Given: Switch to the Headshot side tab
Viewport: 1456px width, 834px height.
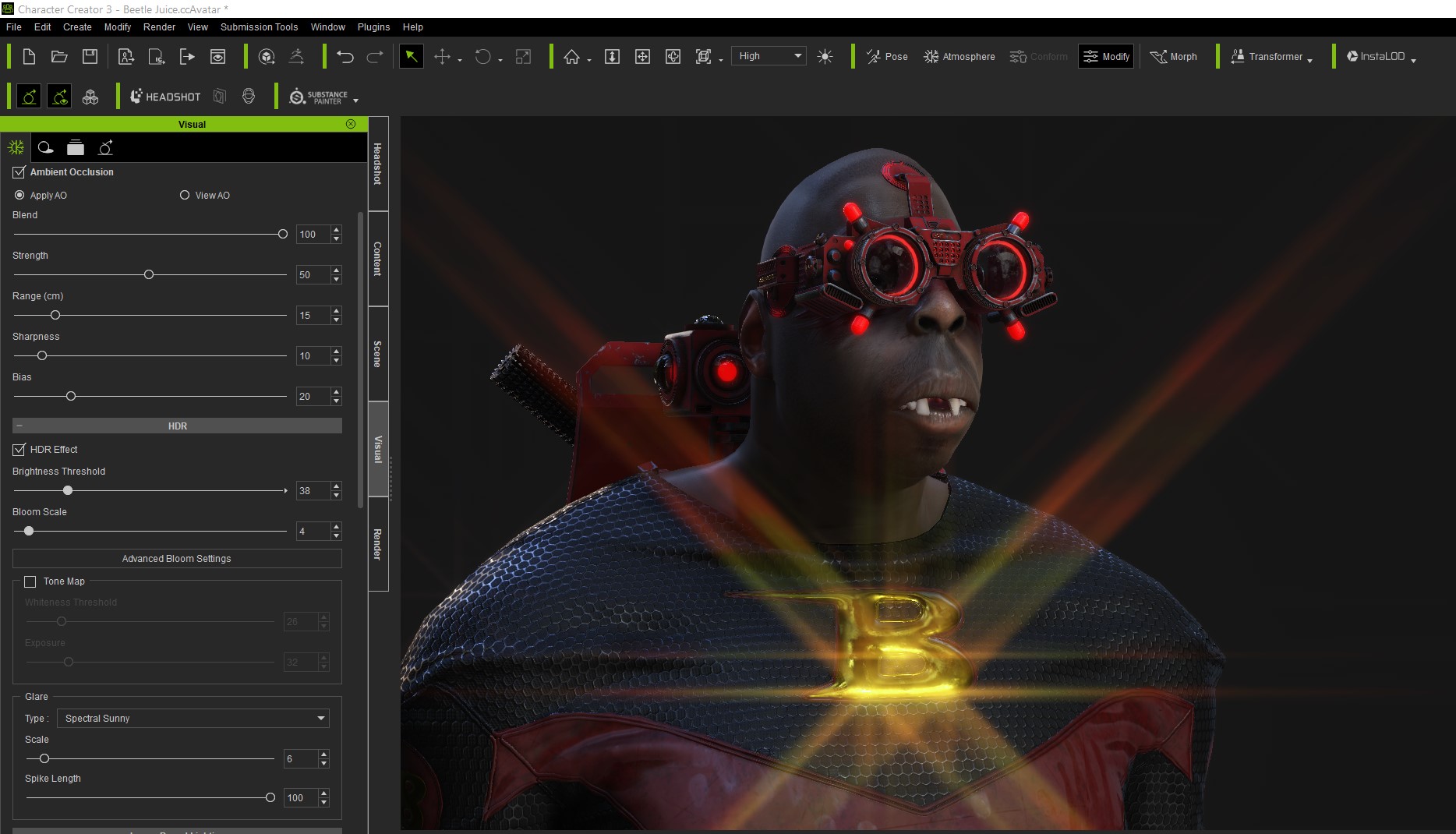Looking at the screenshot, I should (x=378, y=164).
